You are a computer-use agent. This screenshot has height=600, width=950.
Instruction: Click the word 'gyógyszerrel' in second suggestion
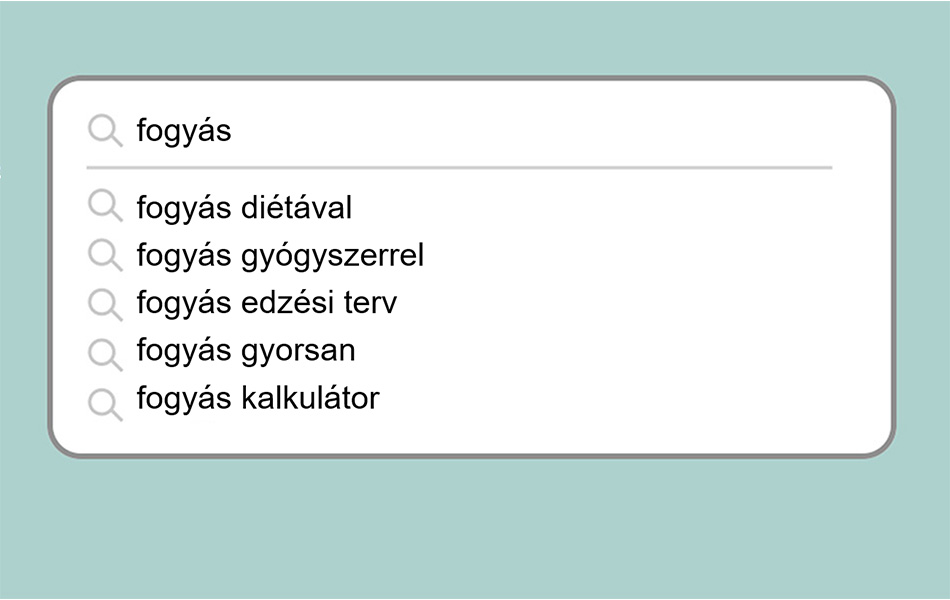(x=333, y=256)
